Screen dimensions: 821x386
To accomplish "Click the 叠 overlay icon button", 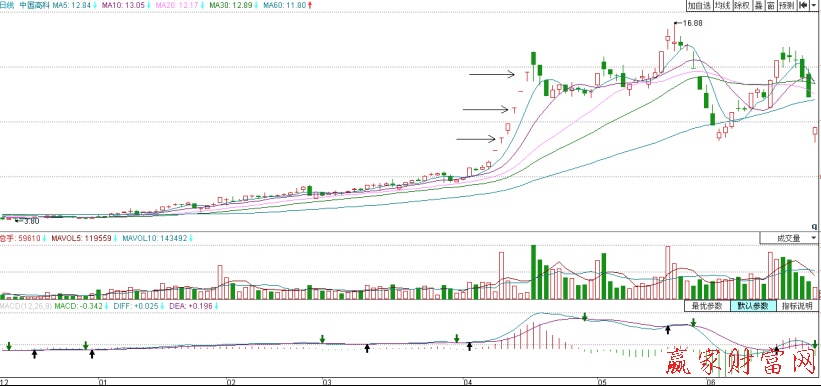I will [x=759, y=6].
